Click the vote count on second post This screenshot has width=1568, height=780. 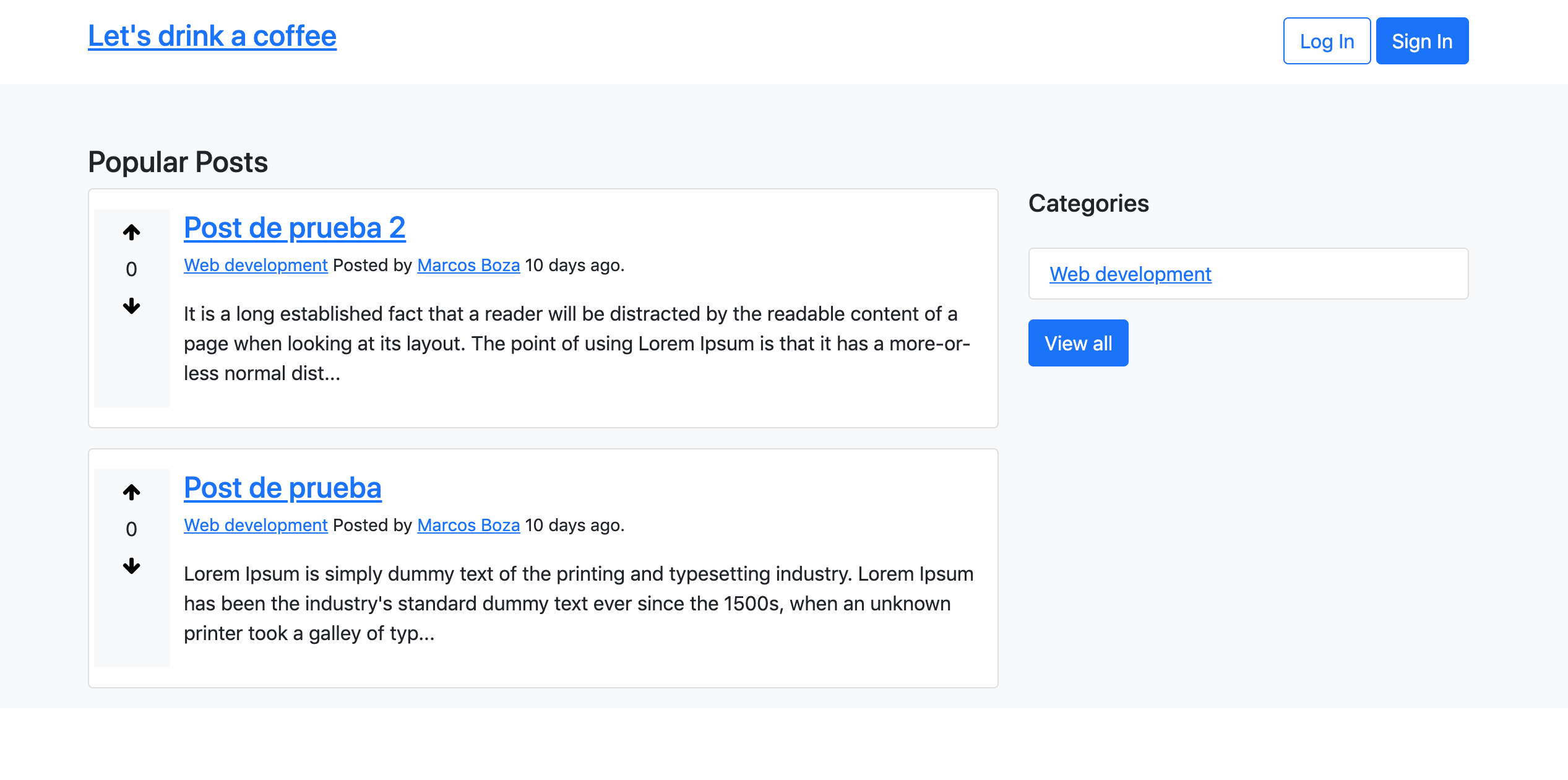click(131, 529)
